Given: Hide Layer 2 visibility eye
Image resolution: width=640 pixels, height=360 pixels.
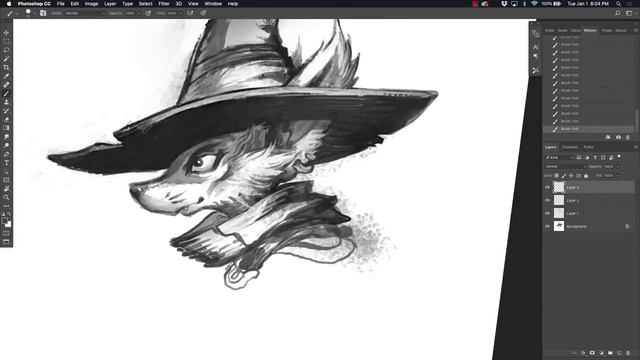Looking at the screenshot, I should tap(548, 200).
